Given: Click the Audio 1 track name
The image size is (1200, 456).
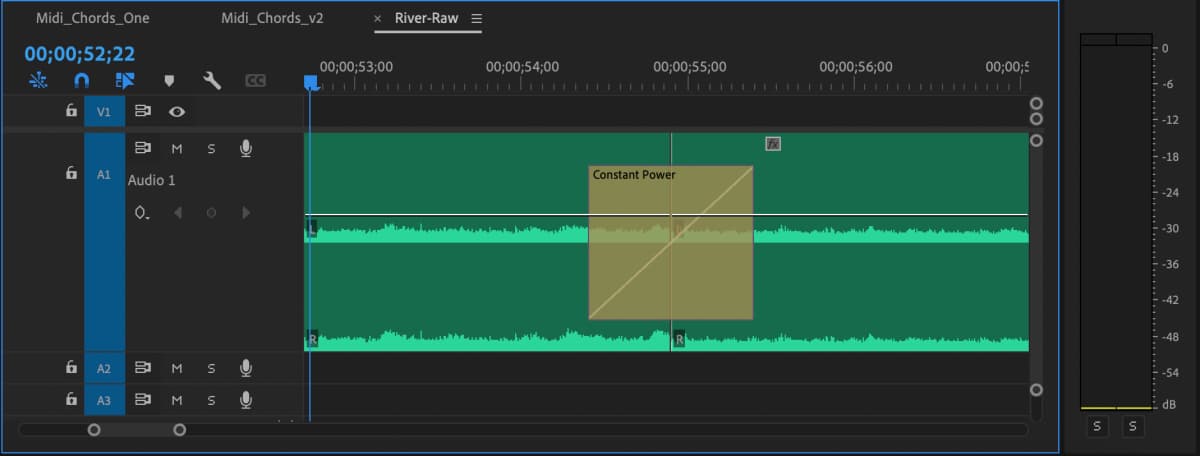Looking at the screenshot, I should point(151,180).
